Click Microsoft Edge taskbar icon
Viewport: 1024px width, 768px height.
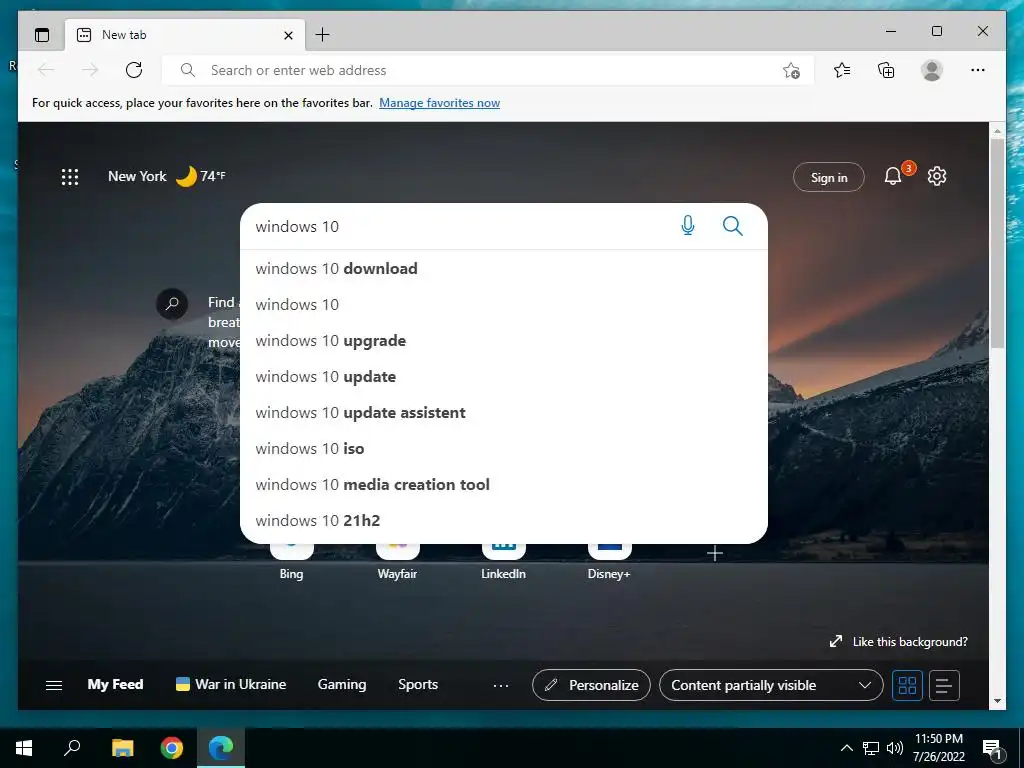[221, 748]
